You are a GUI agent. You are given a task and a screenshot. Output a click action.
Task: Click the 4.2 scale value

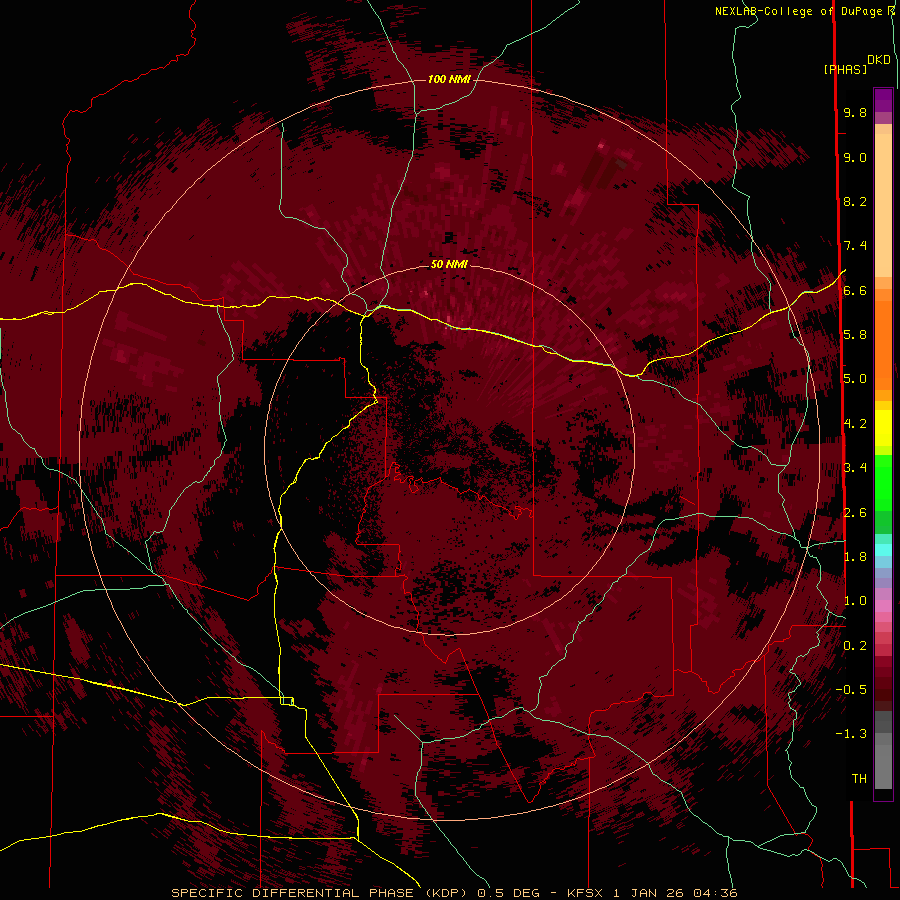click(x=855, y=424)
